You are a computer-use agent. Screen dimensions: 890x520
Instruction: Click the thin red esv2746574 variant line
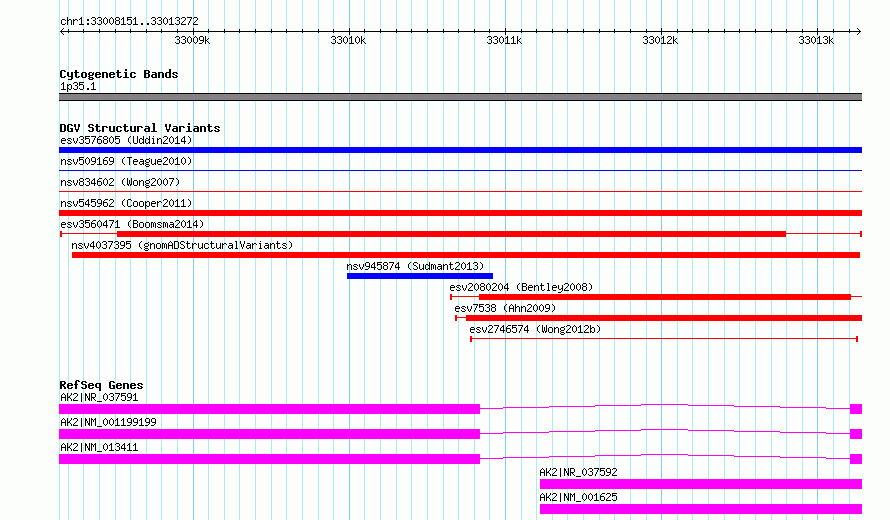tap(664, 339)
